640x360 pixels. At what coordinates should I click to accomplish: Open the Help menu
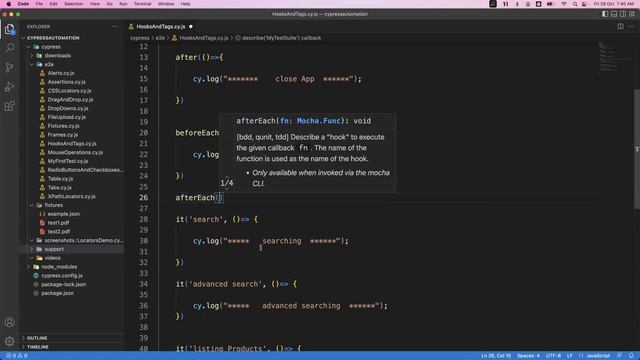click(x=185, y=4)
